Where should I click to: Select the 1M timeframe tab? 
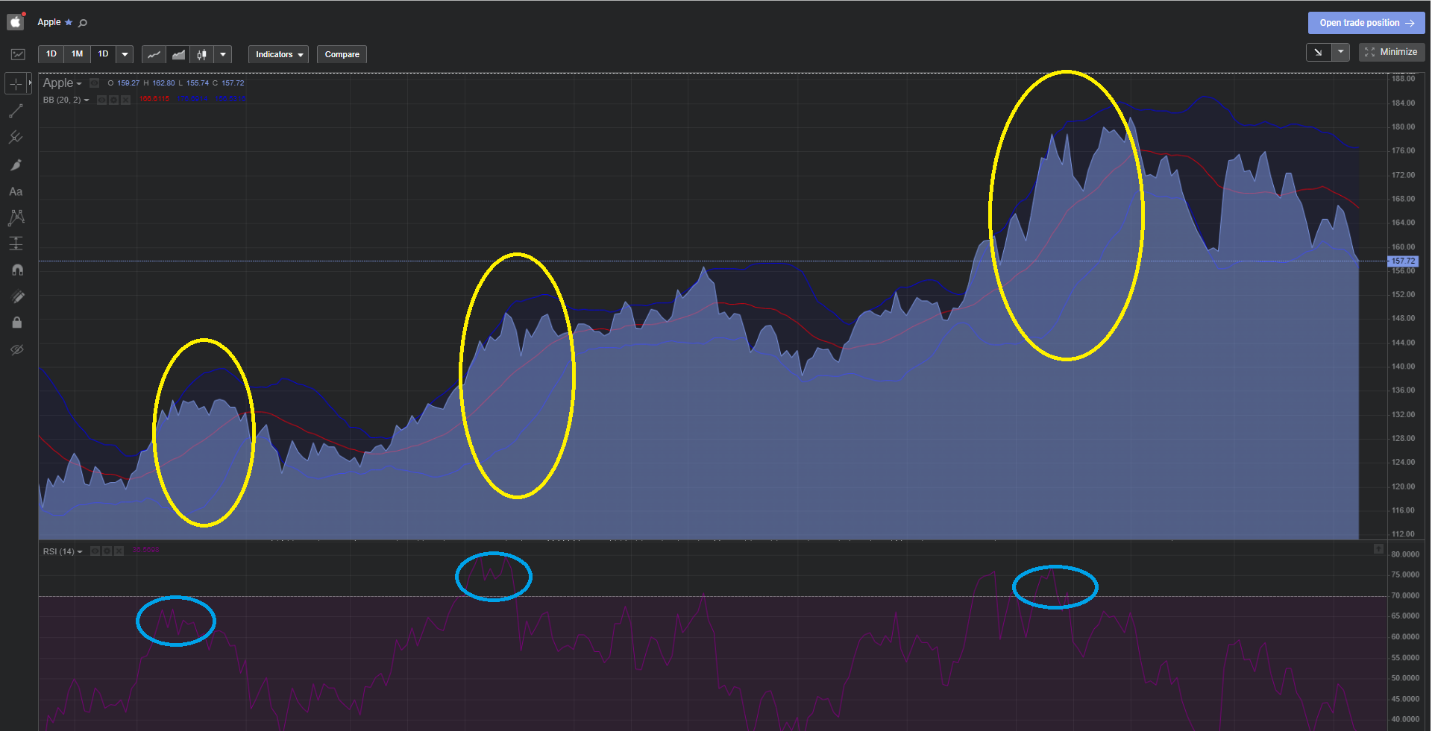click(77, 54)
